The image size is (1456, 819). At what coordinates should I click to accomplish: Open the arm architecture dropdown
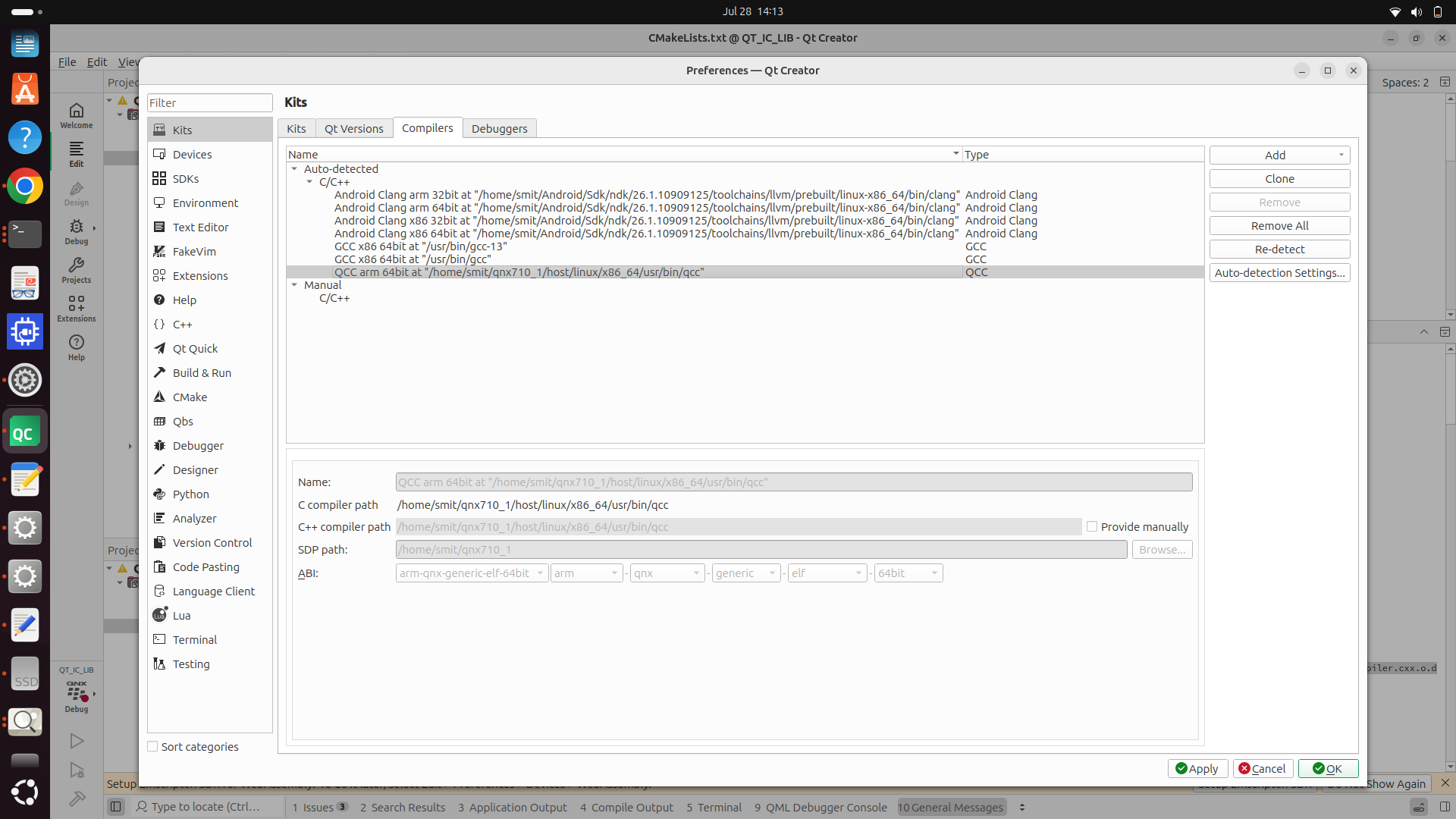pyautogui.click(x=586, y=573)
